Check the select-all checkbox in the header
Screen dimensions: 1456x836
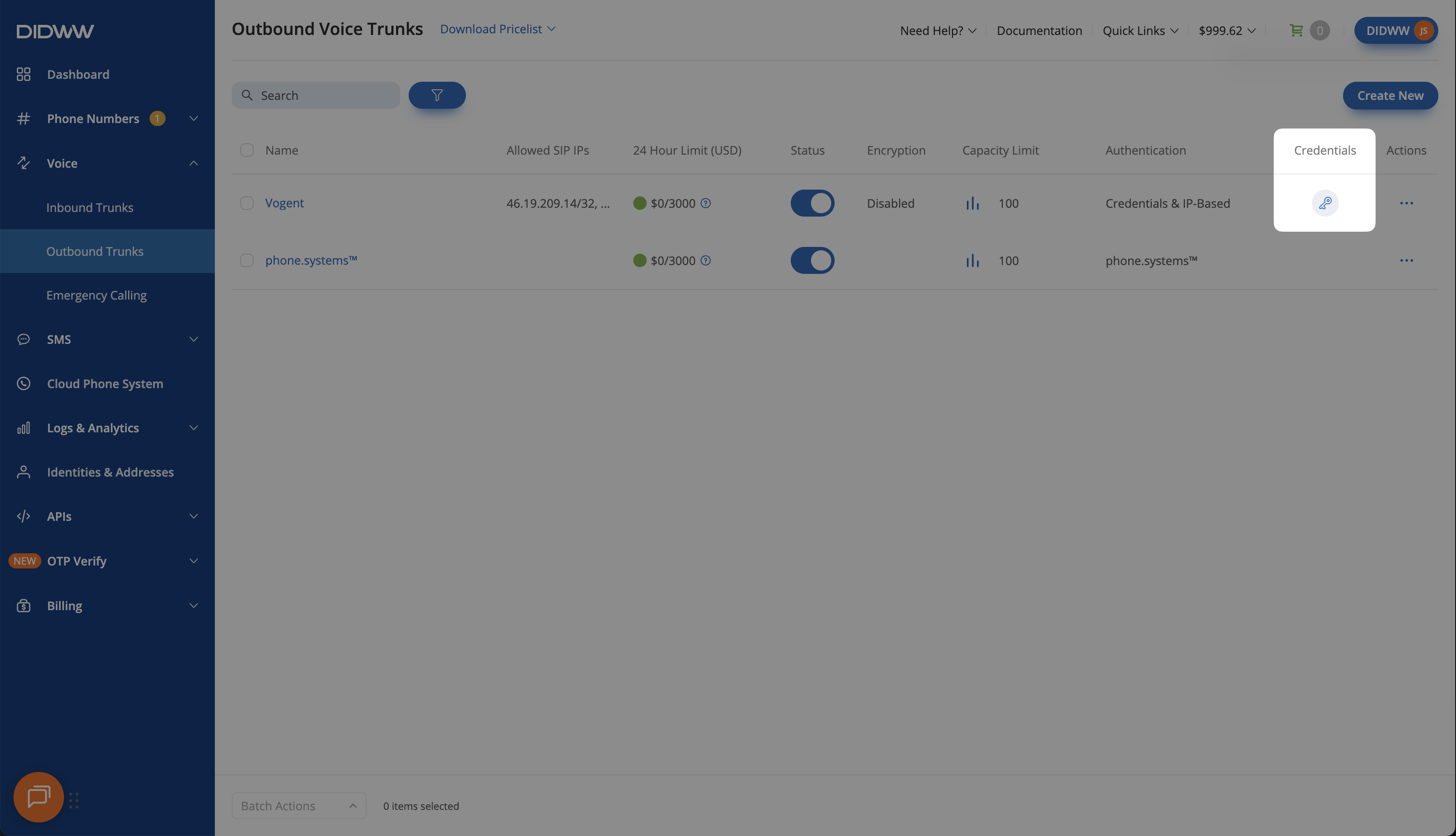(x=247, y=150)
